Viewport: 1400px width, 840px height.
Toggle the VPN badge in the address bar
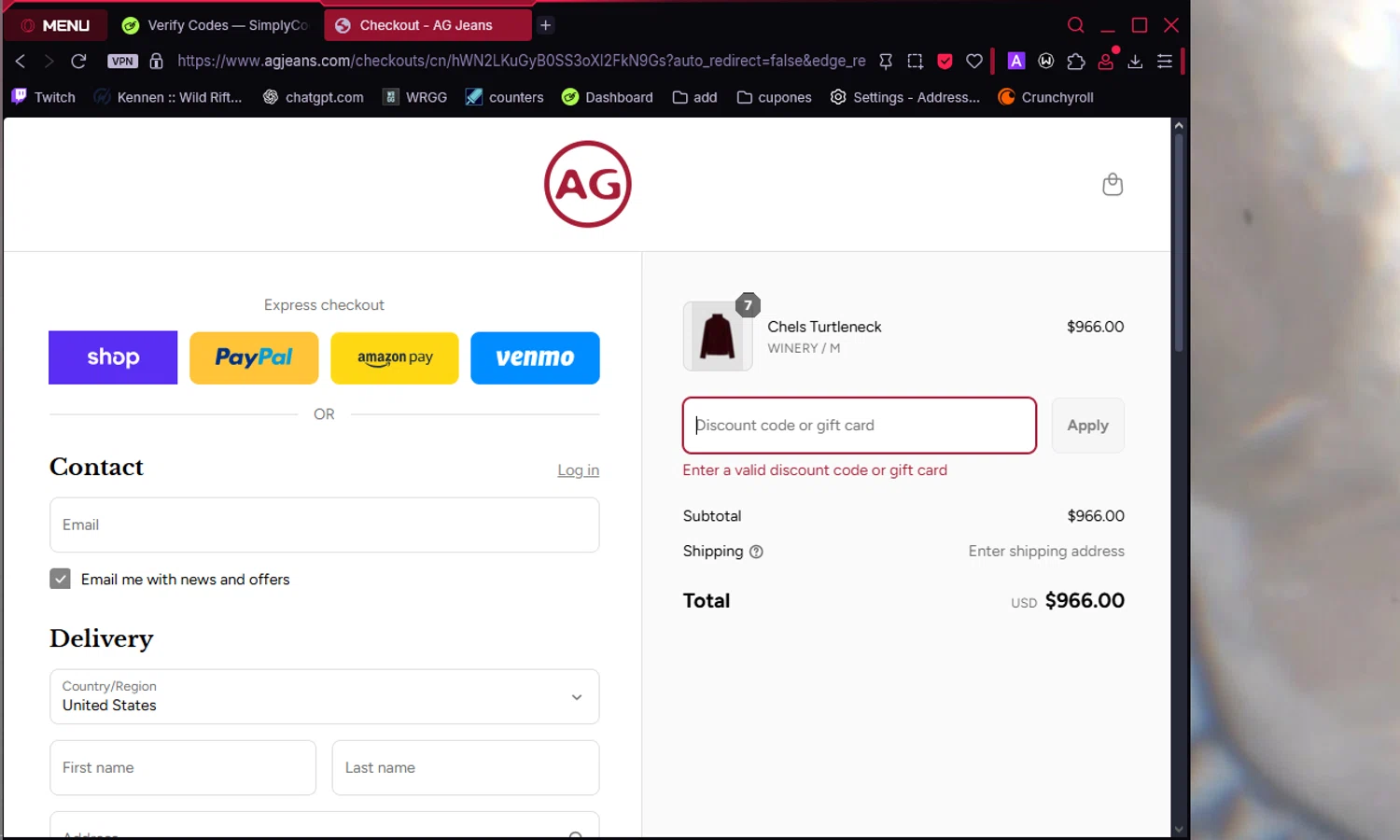click(x=122, y=61)
